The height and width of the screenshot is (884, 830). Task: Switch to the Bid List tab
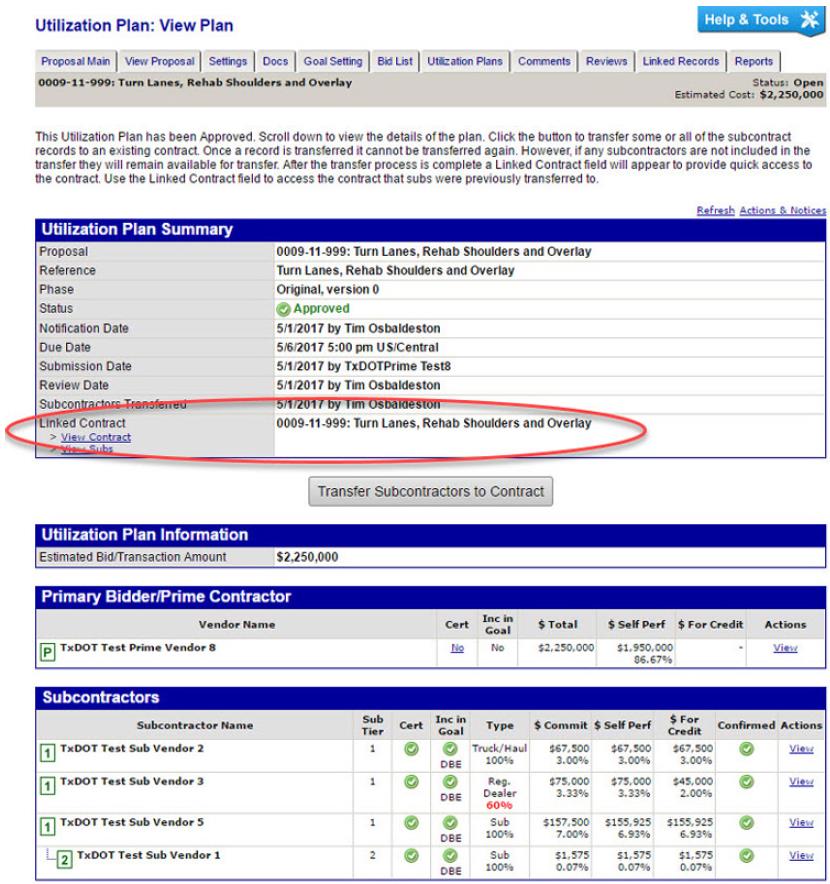click(x=395, y=62)
